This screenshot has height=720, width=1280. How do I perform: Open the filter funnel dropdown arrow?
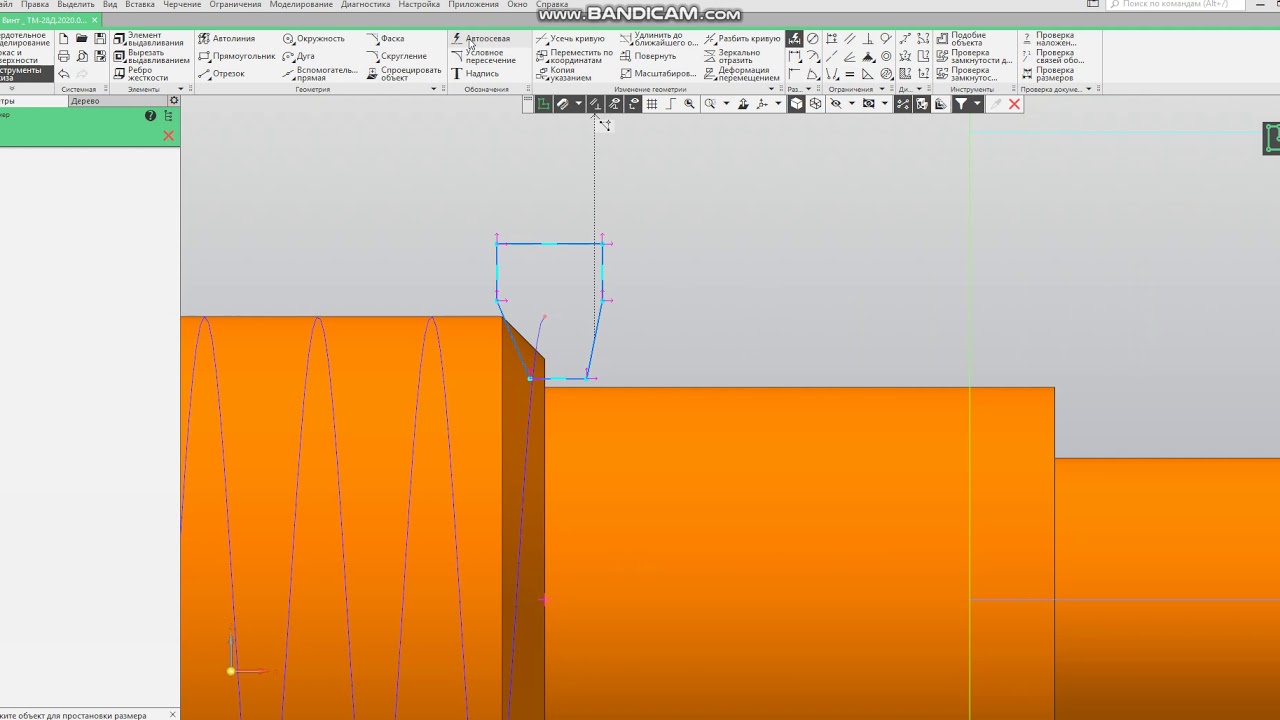coord(977,104)
